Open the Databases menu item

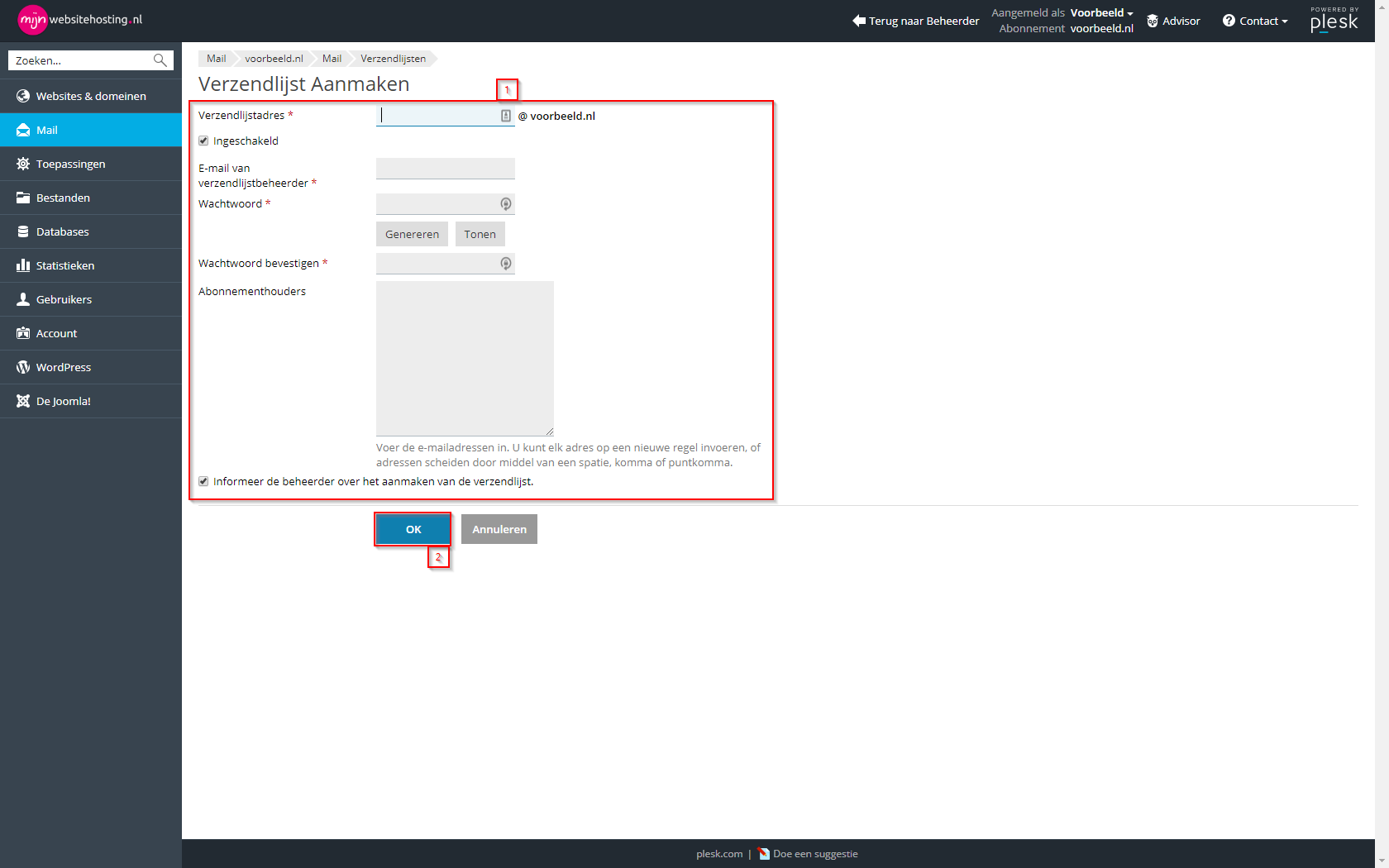coord(91,231)
